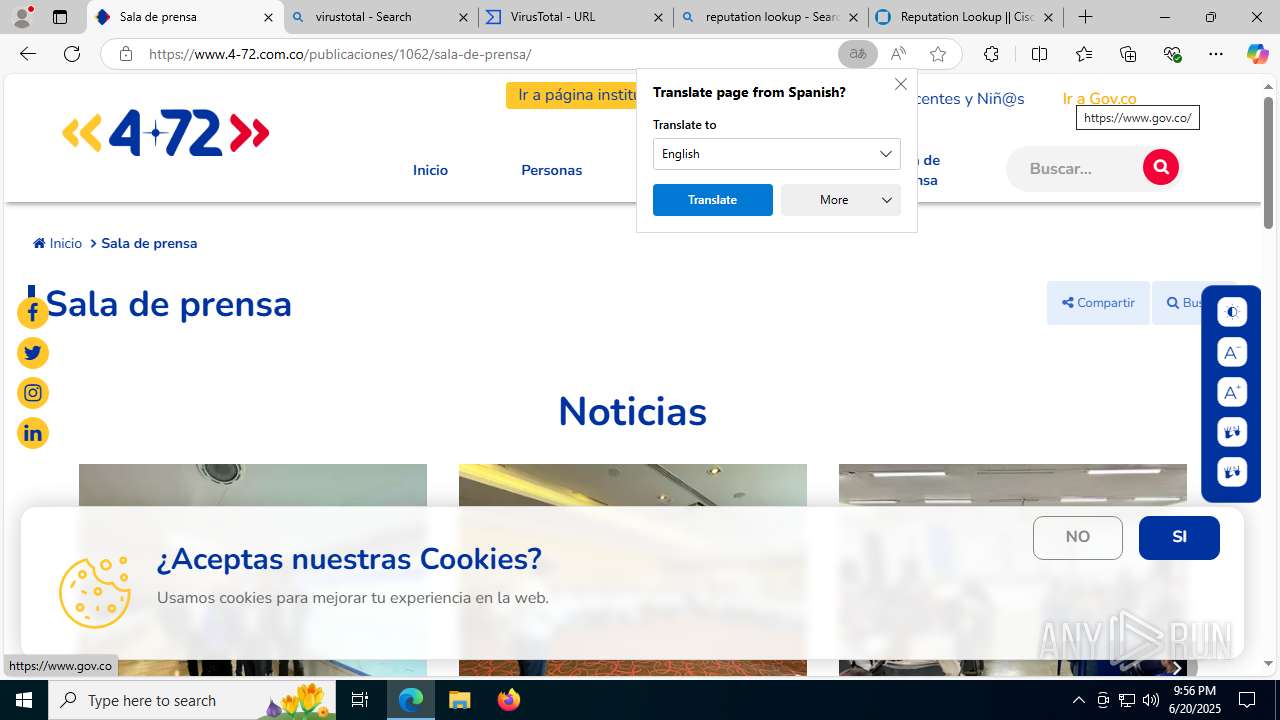Viewport: 1280px width, 720px height.
Task: Open the read aloud icon
Action: click(x=898, y=54)
